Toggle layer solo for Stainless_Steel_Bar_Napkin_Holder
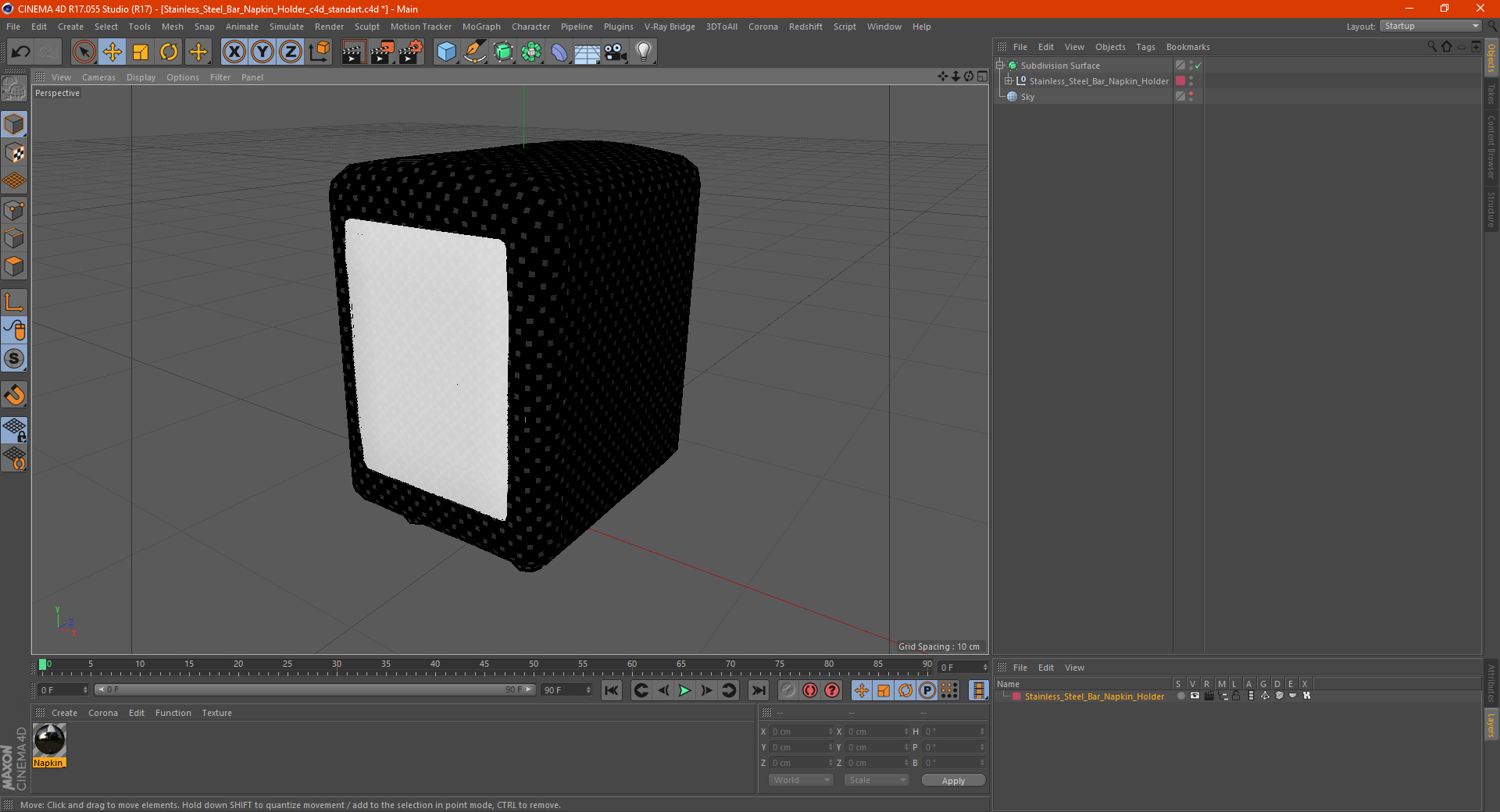Viewport: 1500px width, 812px height. [1181, 696]
